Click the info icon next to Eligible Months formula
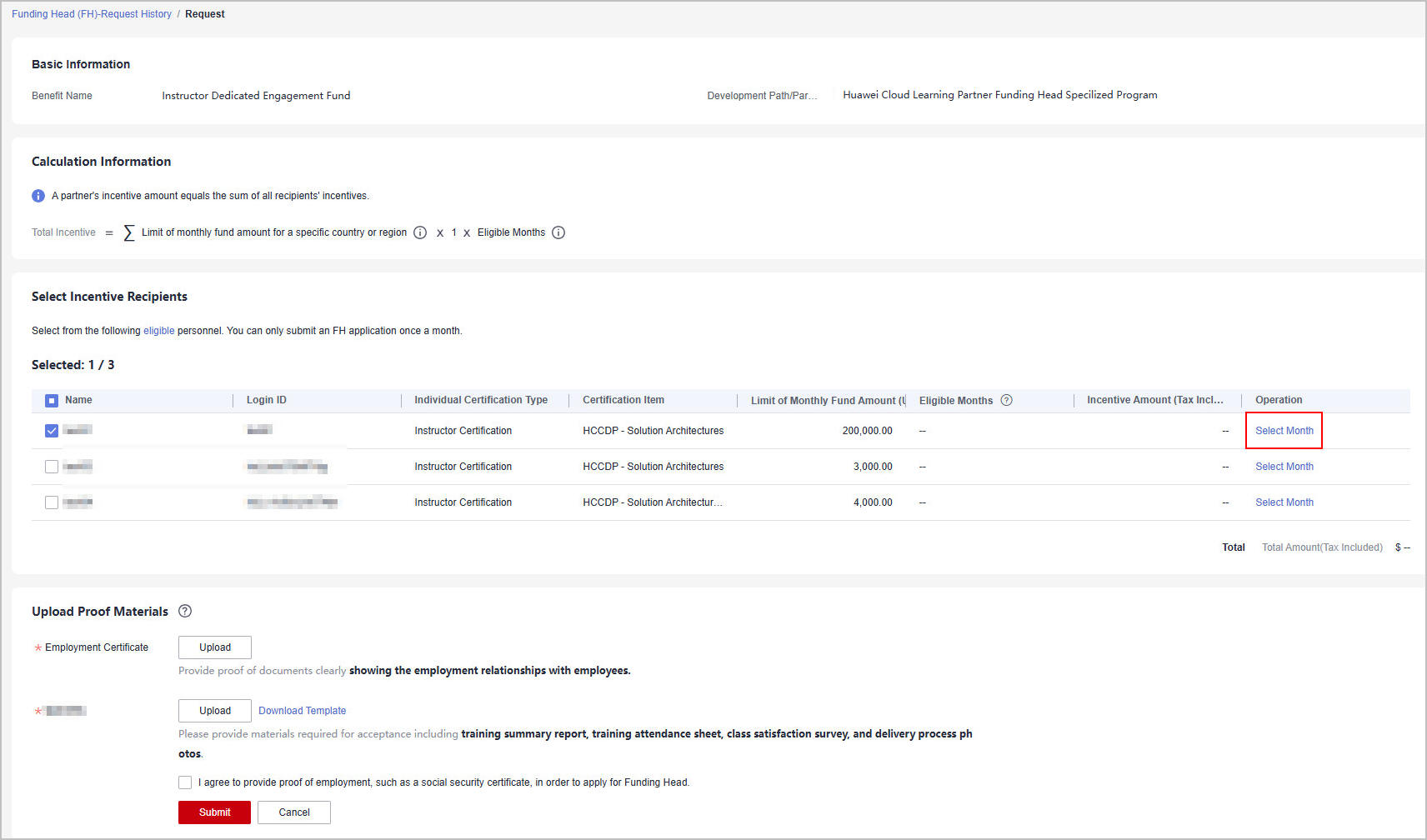 click(558, 232)
